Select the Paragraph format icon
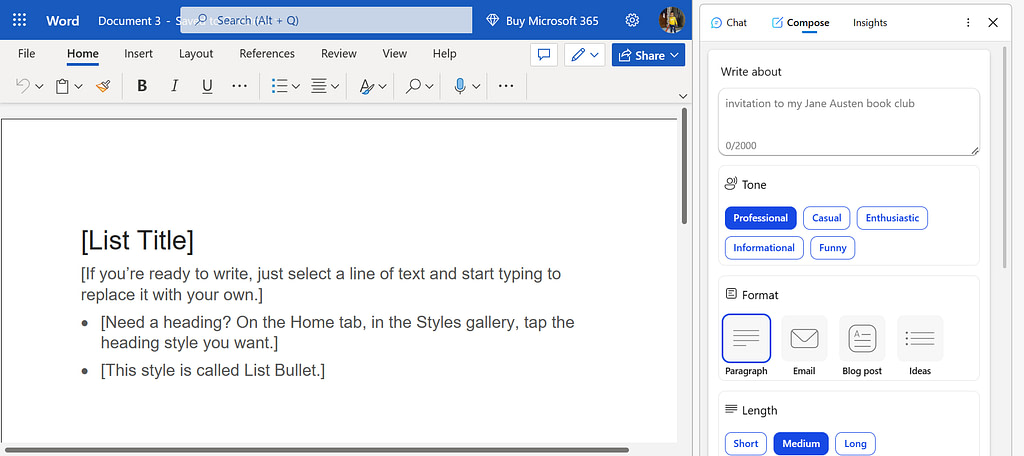Viewport: 1024px width, 456px height. click(x=746, y=338)
